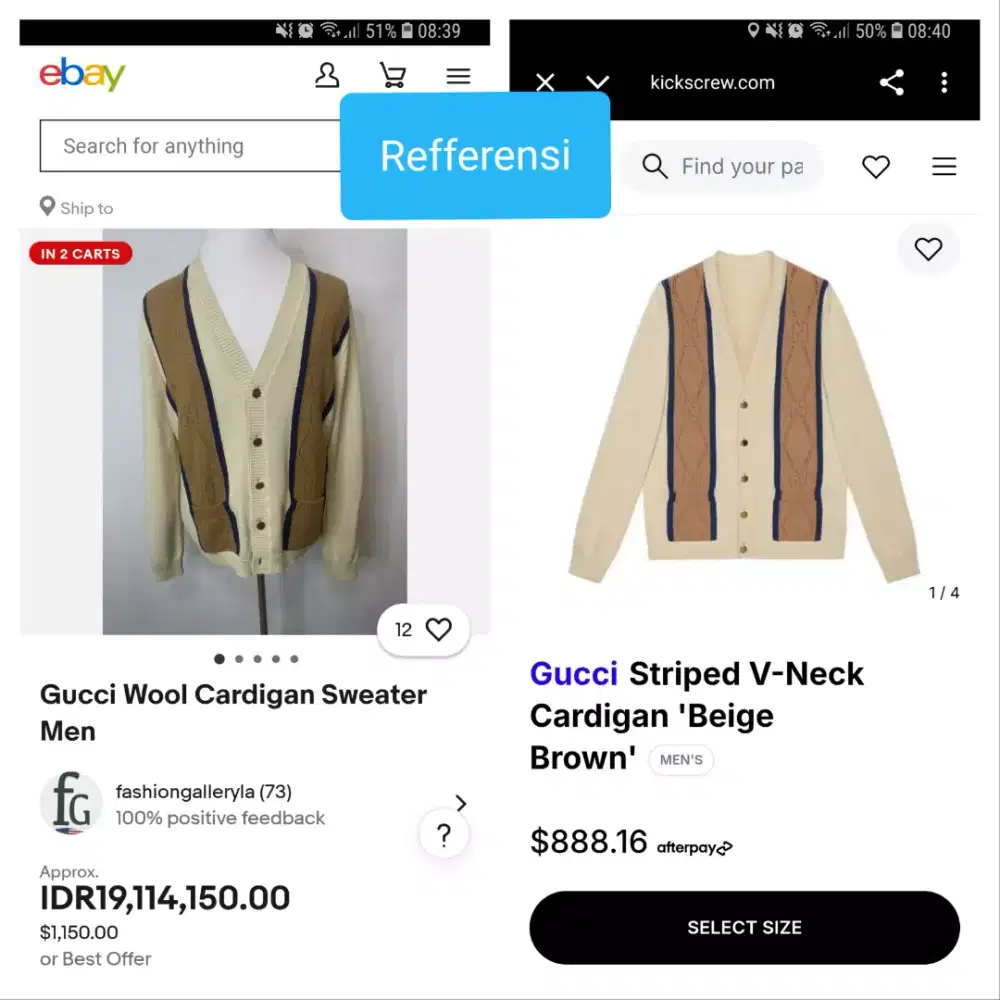Viewport: 1000px width, 1000px height.
Task: Select the third image carousel dot
Action: [257, 659]
